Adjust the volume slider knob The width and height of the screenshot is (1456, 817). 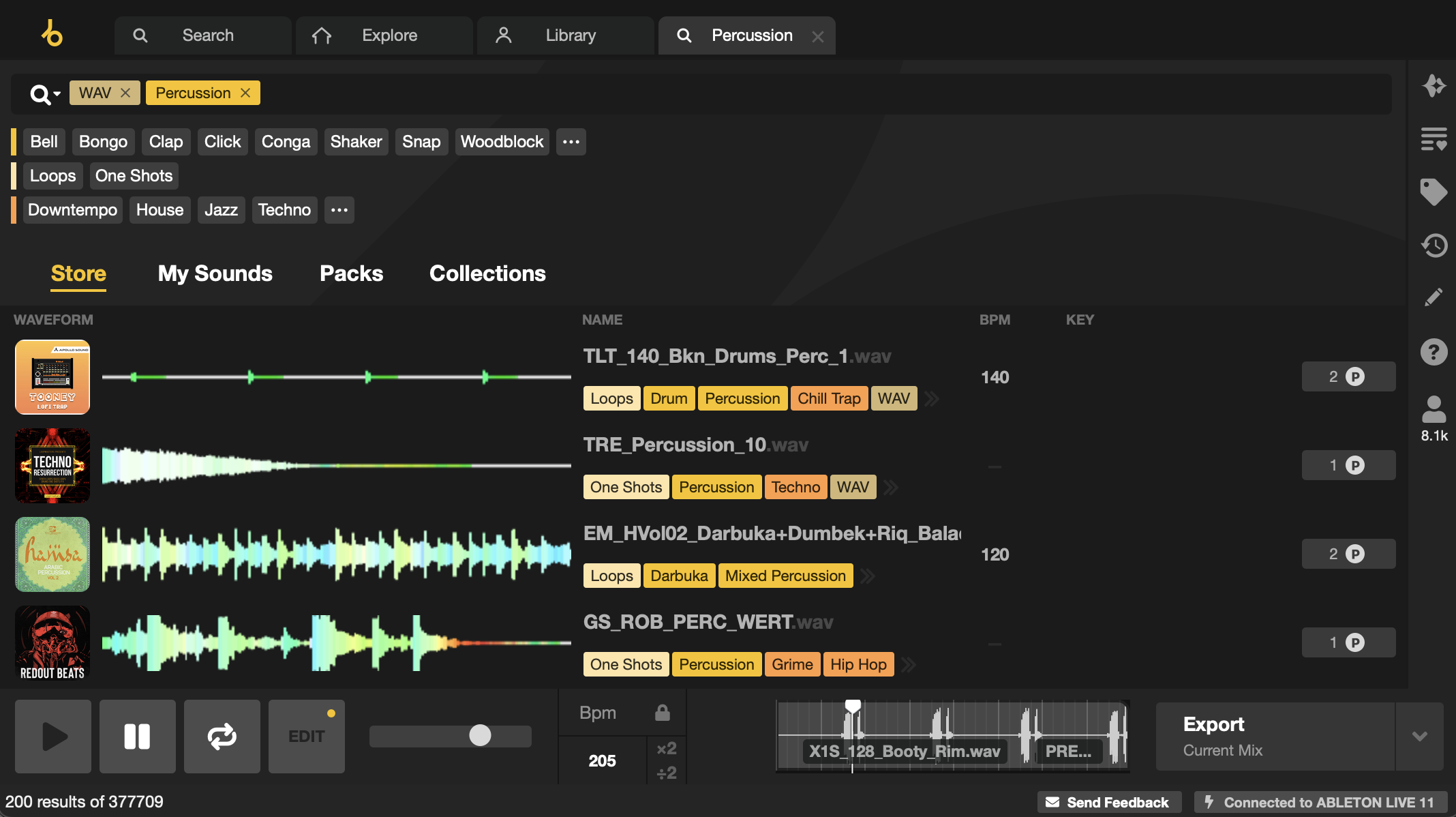(480, 735)
